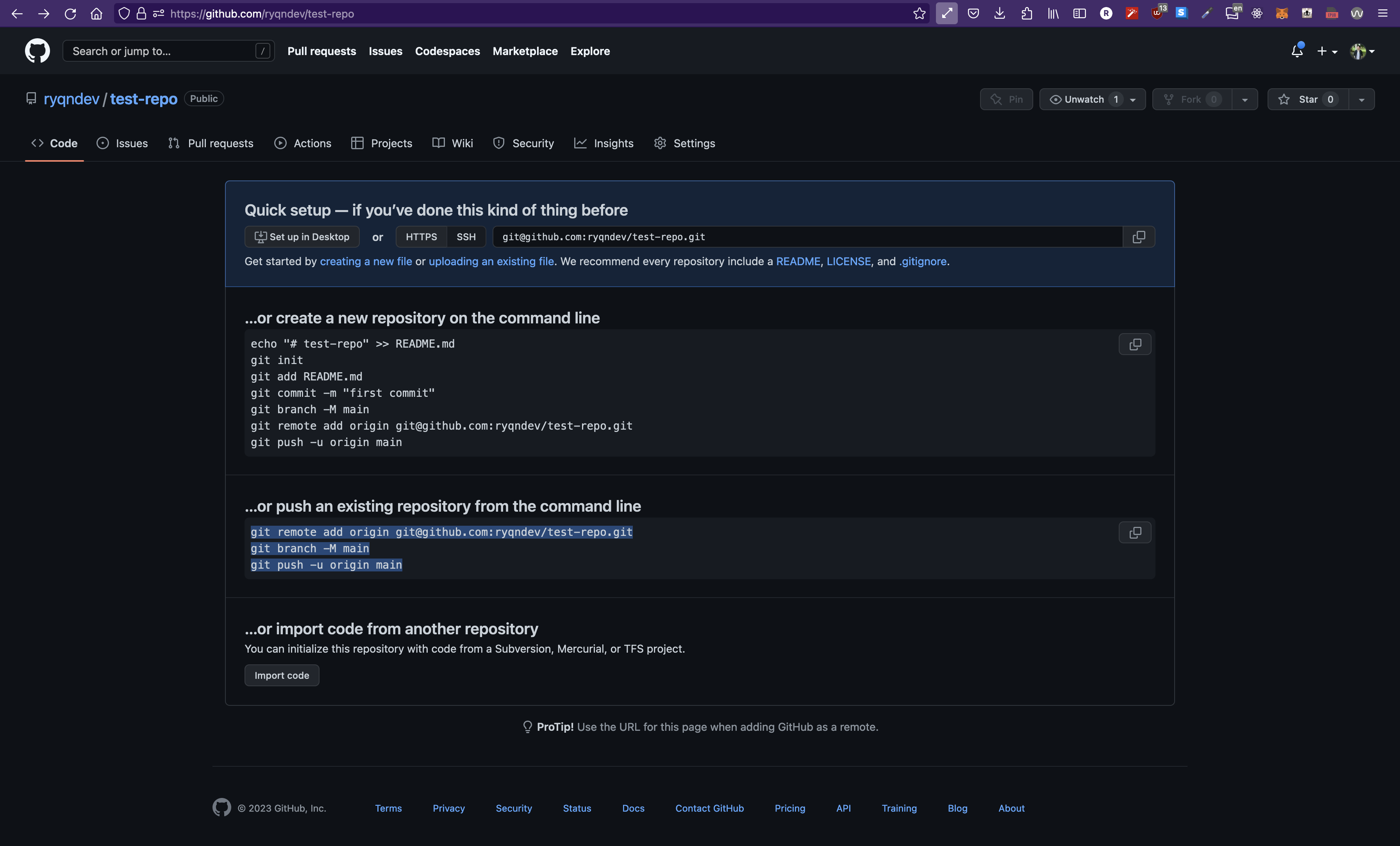Expand the Unwatch notifications dropdown

point(1132,100)
